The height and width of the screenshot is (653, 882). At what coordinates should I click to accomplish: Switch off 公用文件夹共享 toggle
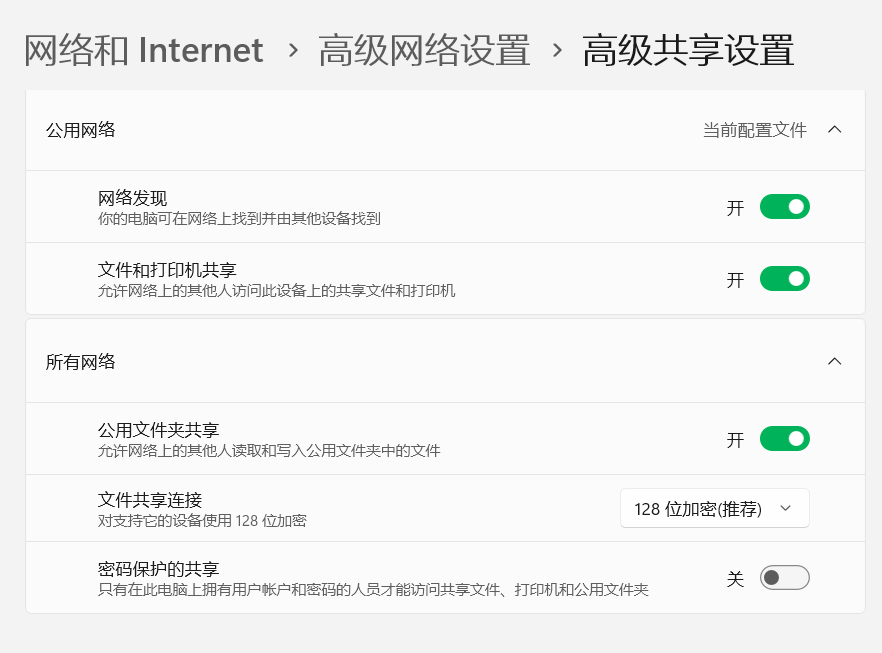785,439
